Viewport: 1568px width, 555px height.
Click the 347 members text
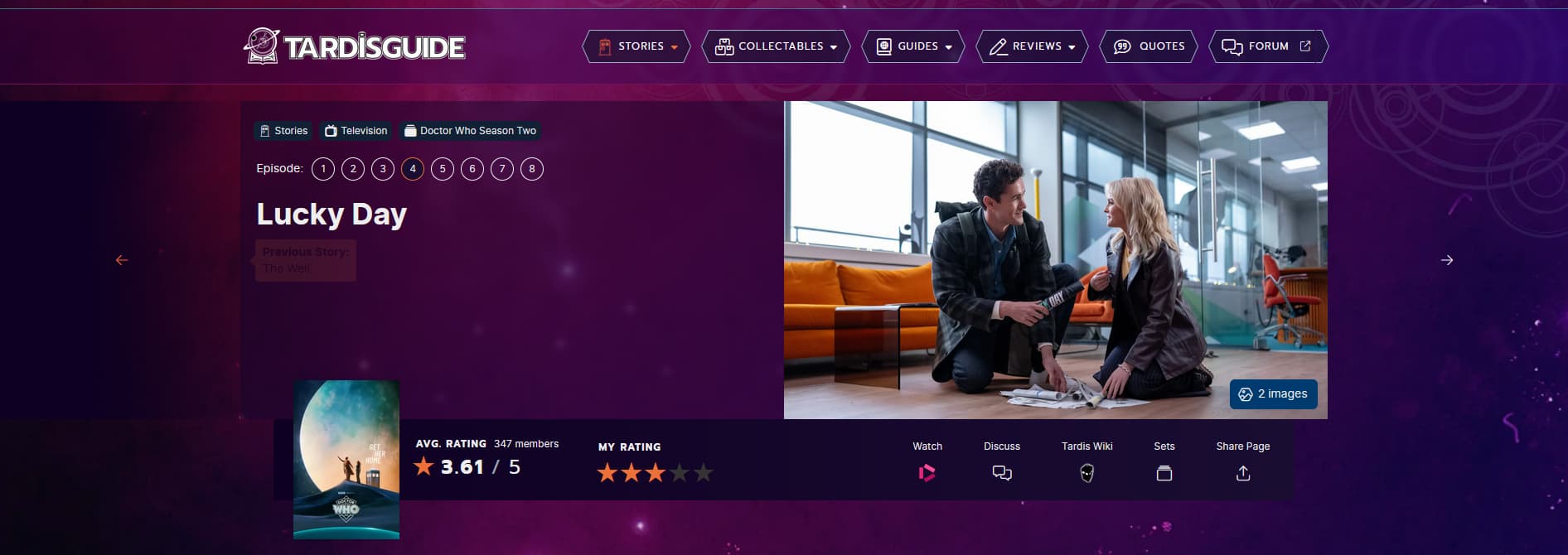click(x=526, y=444)
